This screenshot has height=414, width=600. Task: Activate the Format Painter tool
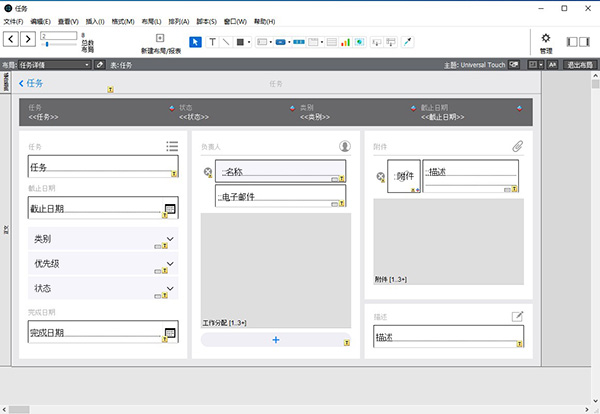[408, 42]
